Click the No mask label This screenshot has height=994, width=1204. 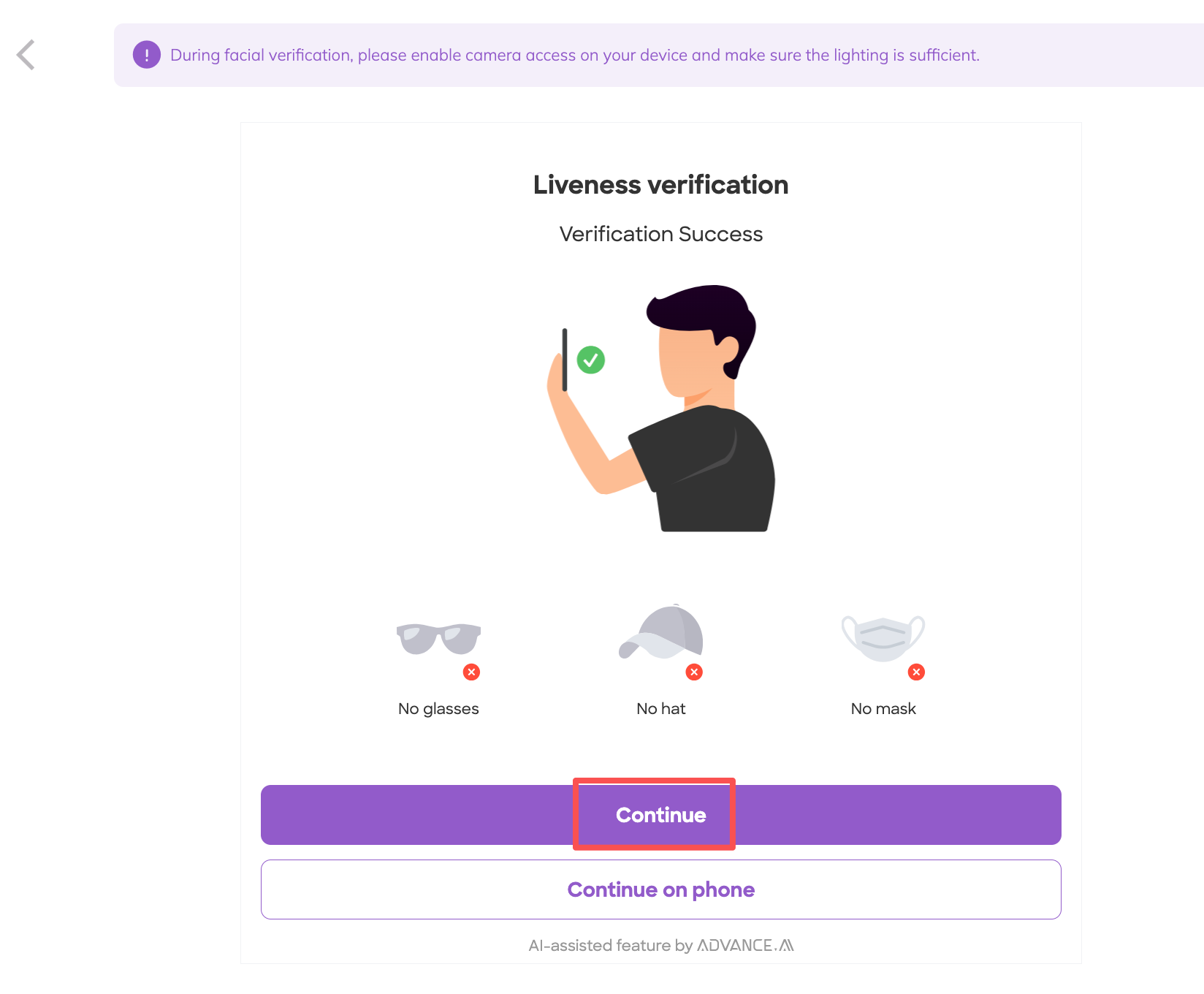tap(883, 708)
